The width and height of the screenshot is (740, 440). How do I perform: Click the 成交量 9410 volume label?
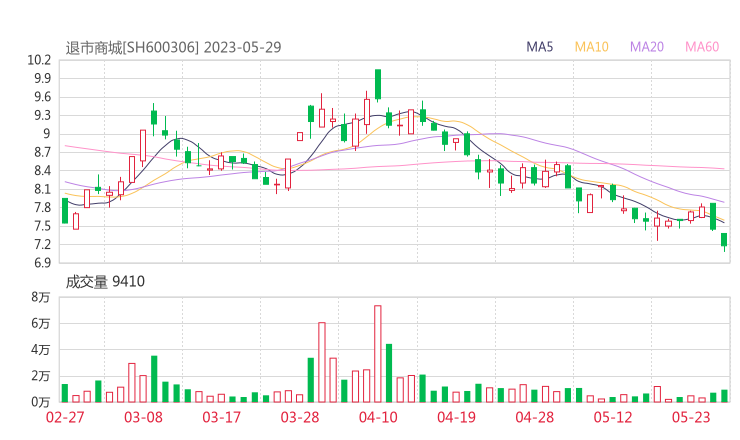coord(105,282)
